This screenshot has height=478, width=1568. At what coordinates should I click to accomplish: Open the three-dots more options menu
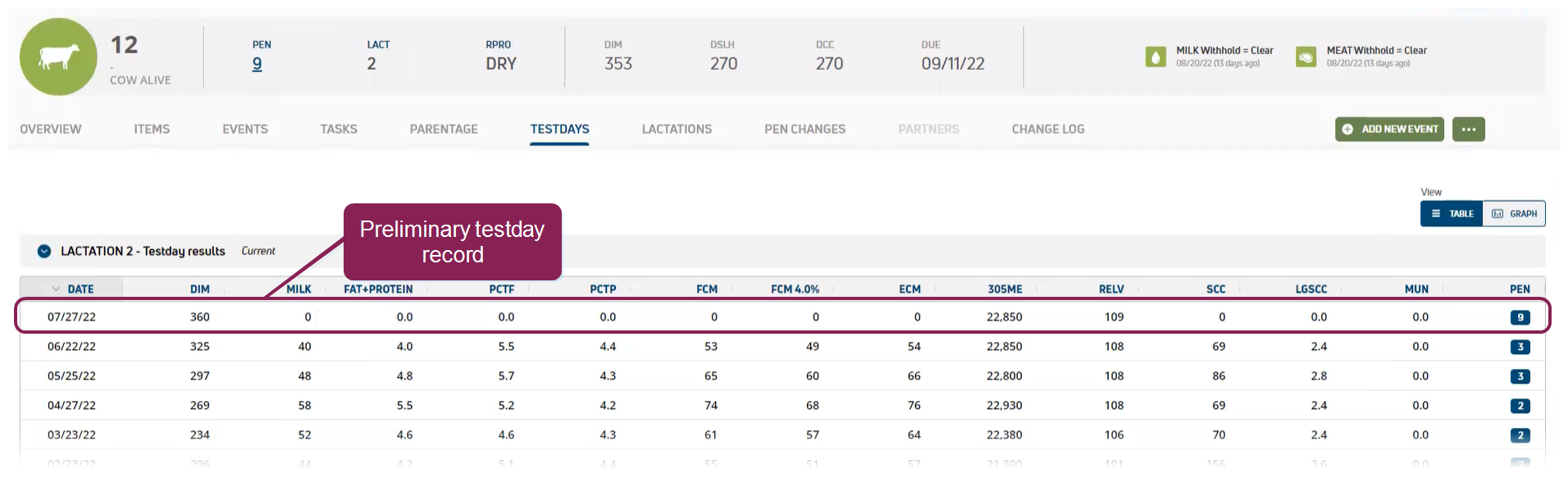click(1468, 130)
